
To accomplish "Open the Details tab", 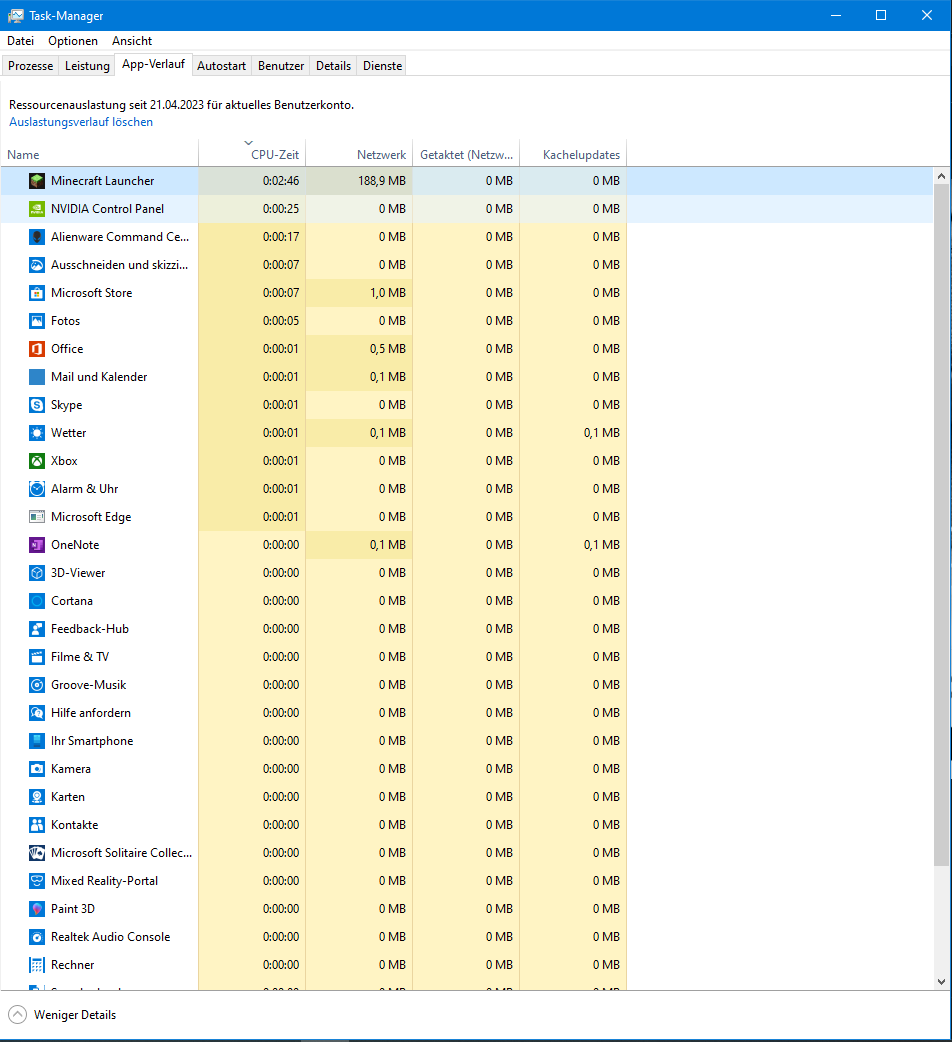I will (x=333, y=66).
